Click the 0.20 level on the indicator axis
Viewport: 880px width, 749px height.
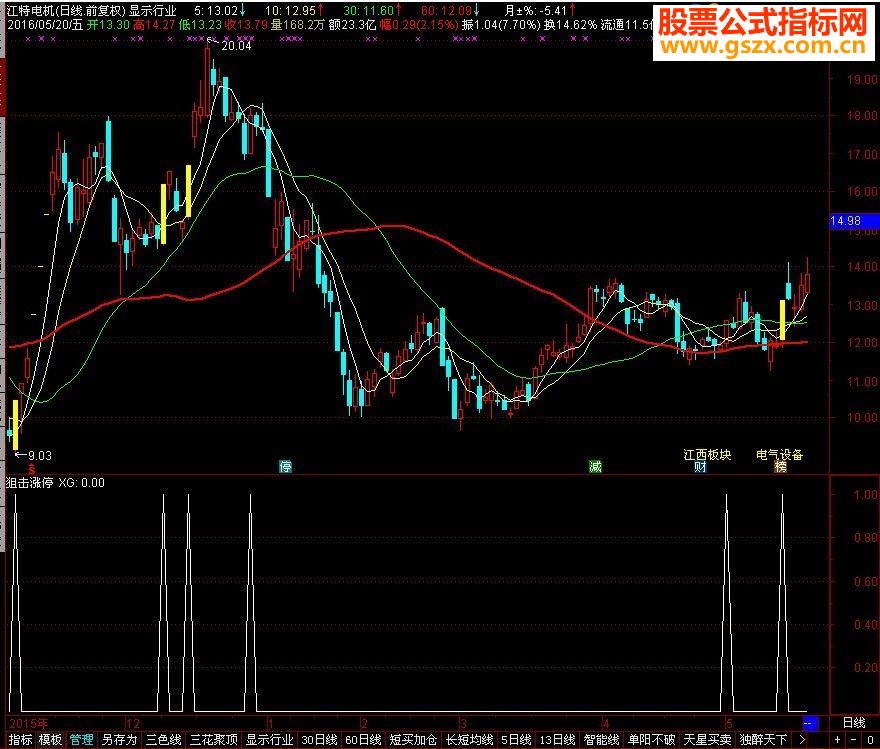865,668
